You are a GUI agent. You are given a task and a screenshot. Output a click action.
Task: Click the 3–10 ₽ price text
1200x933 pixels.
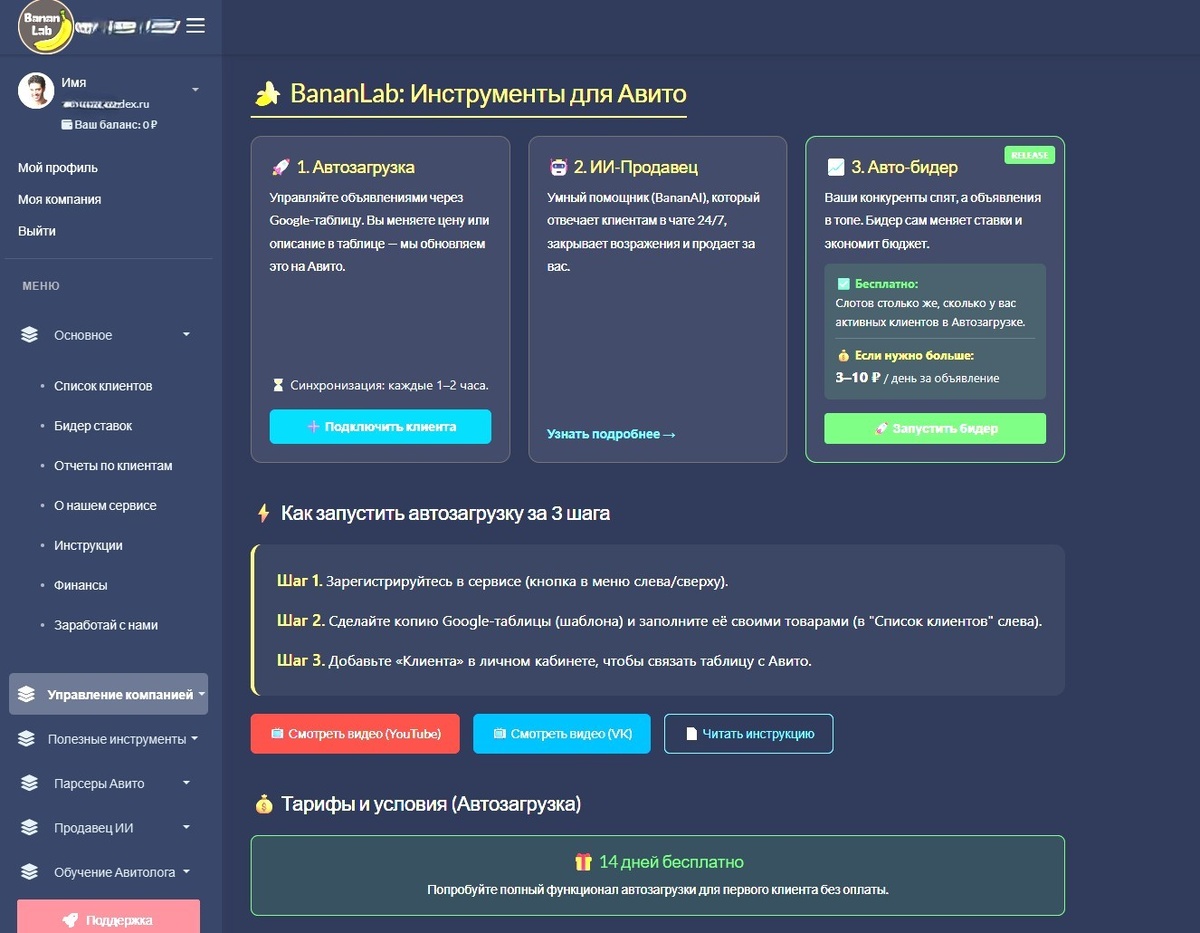coord(858,378)
